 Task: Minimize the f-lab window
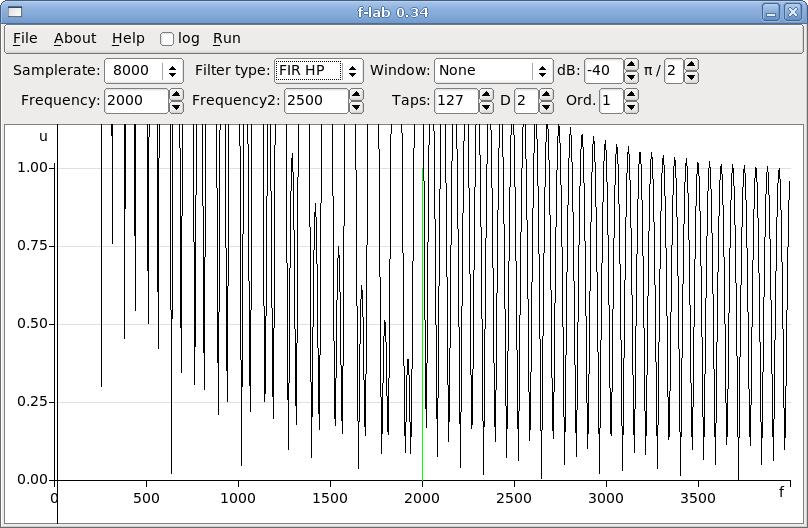tap(771, 12)
